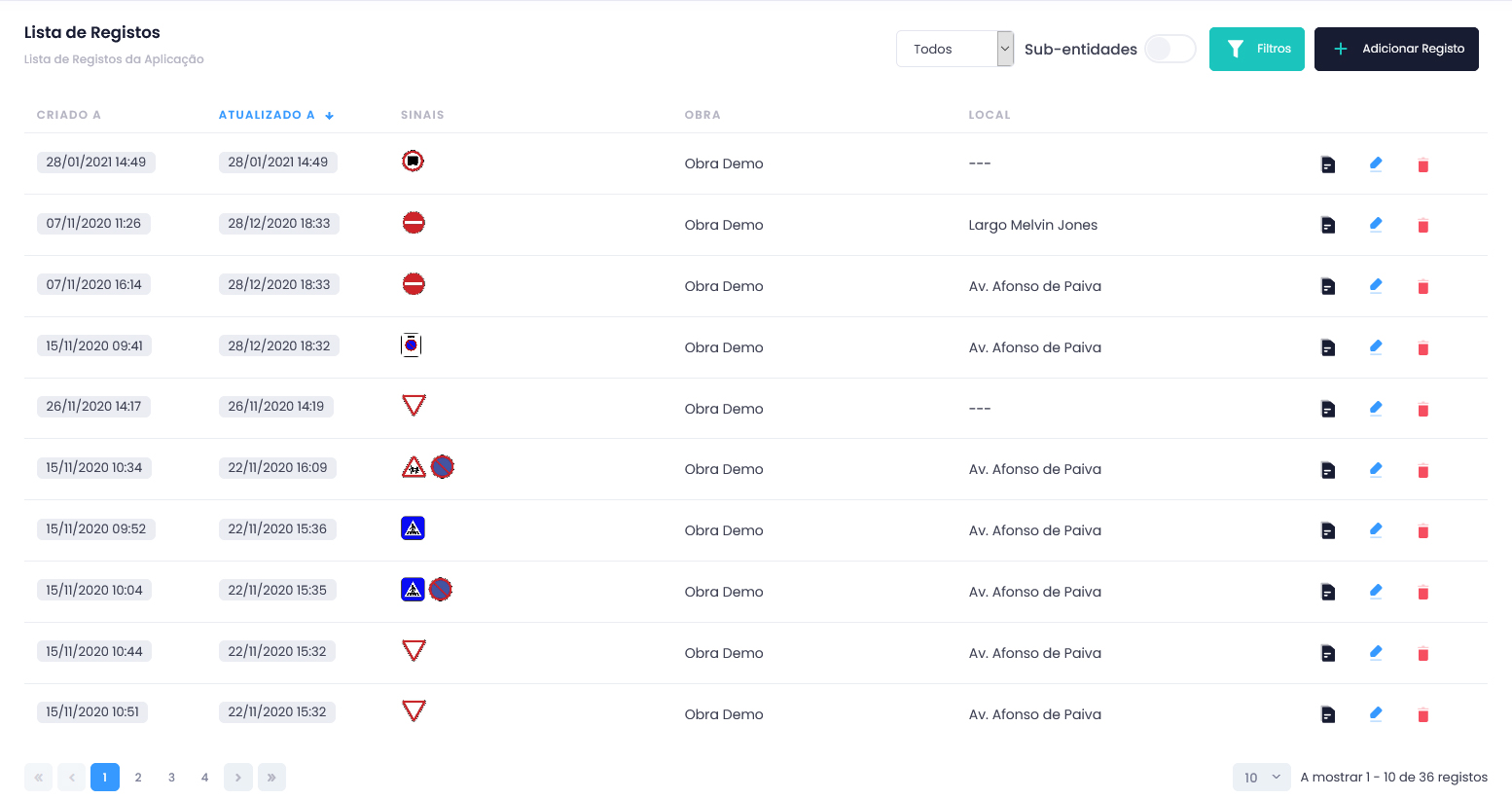
Task: Click Adicionar Registo button
Action: coord(1396,49)
